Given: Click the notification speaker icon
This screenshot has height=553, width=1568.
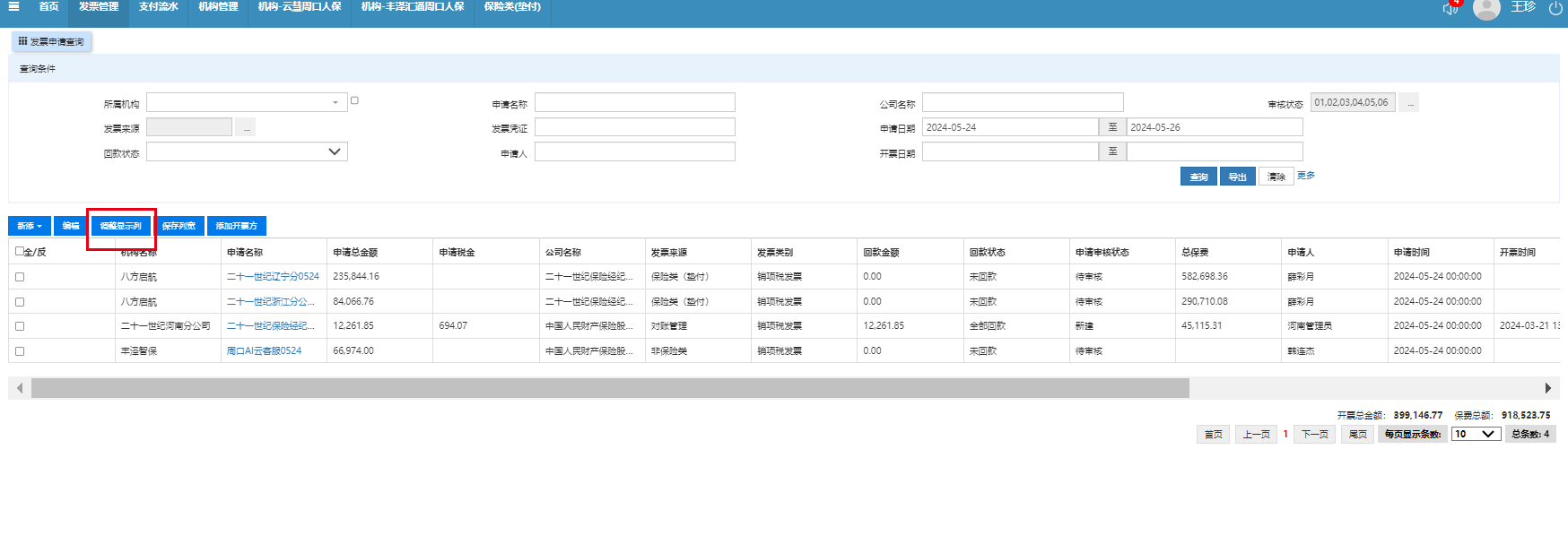Looking at the screenshot, I should pos(1450,8).
